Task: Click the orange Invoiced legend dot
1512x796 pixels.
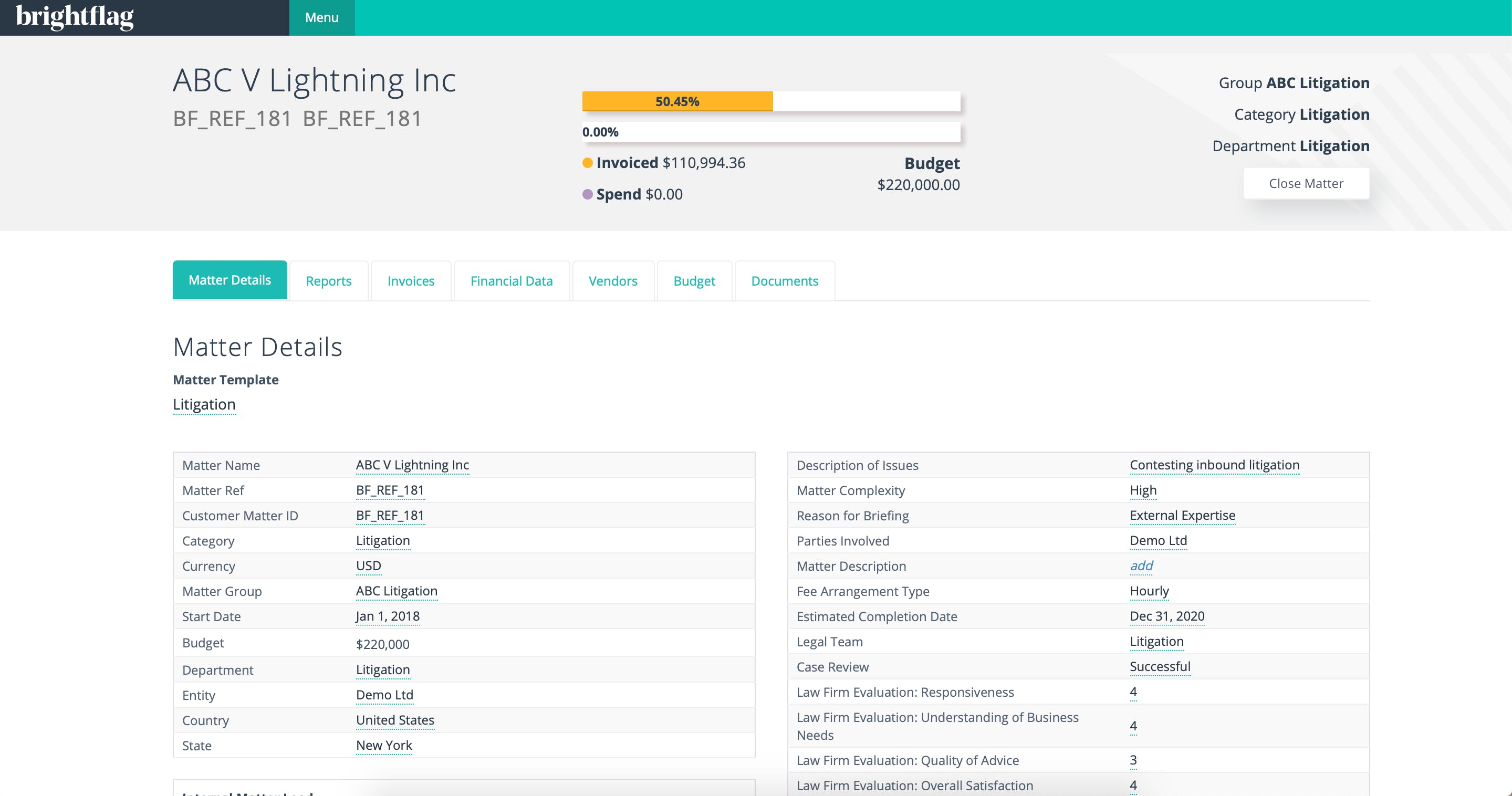Action: coord(587,163)
